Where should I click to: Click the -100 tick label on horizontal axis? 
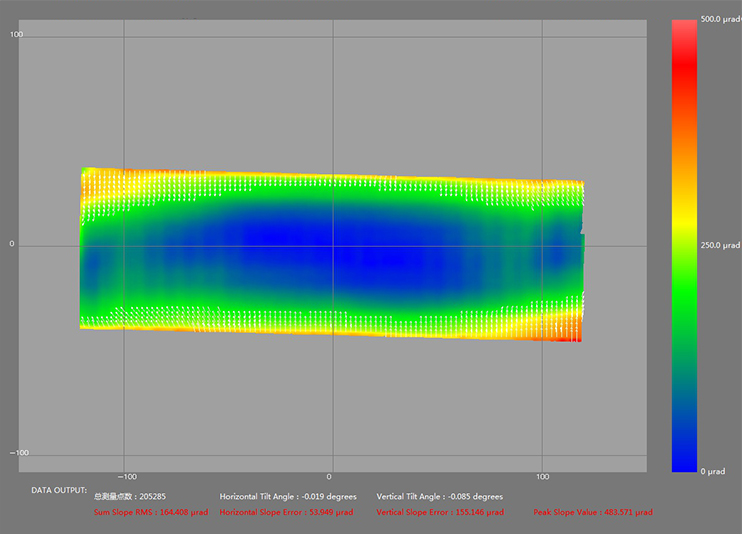126,477
